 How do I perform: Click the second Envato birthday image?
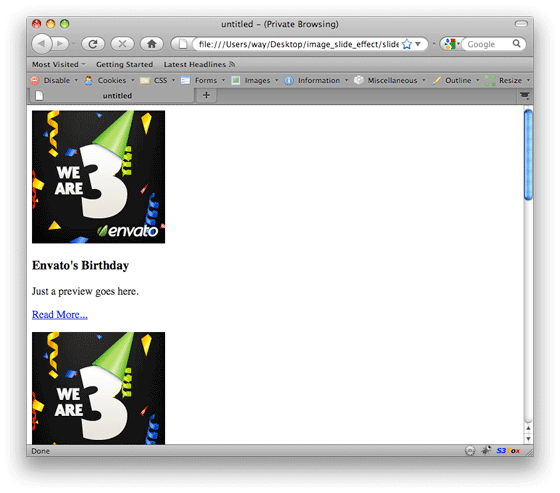click(x=99, y=388)
